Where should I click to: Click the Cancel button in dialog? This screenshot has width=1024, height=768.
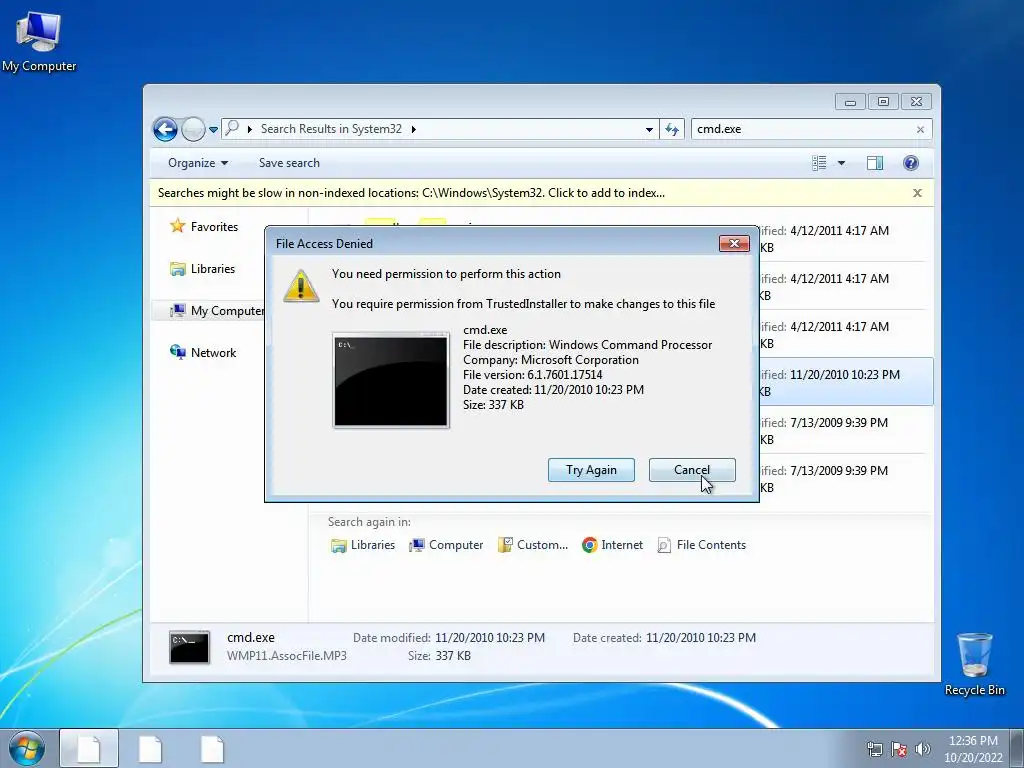[x=692, y=470]
